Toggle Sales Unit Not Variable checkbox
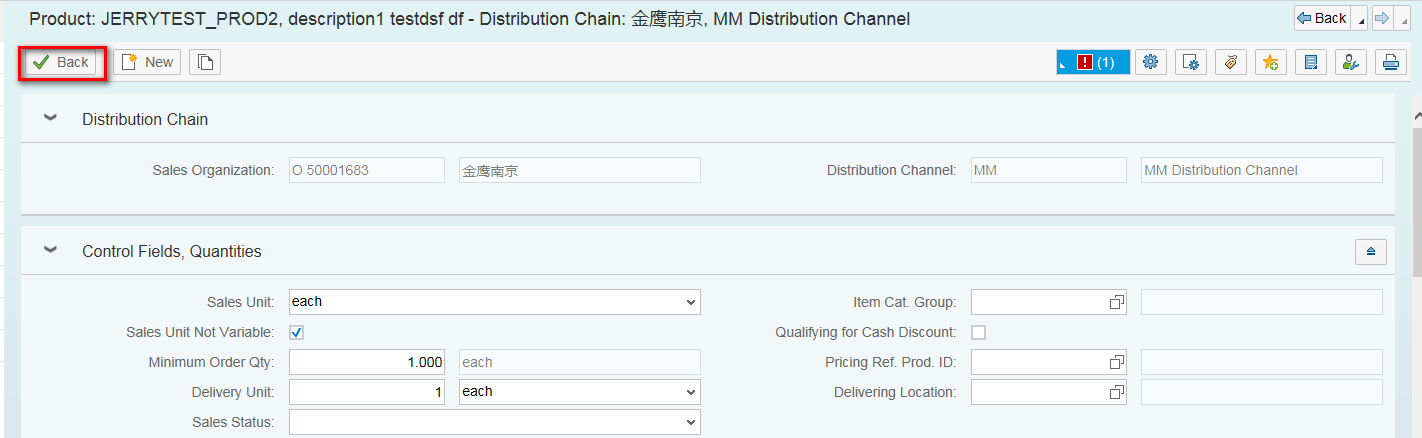Screen dimensions: 1422x438 (296, 332)
